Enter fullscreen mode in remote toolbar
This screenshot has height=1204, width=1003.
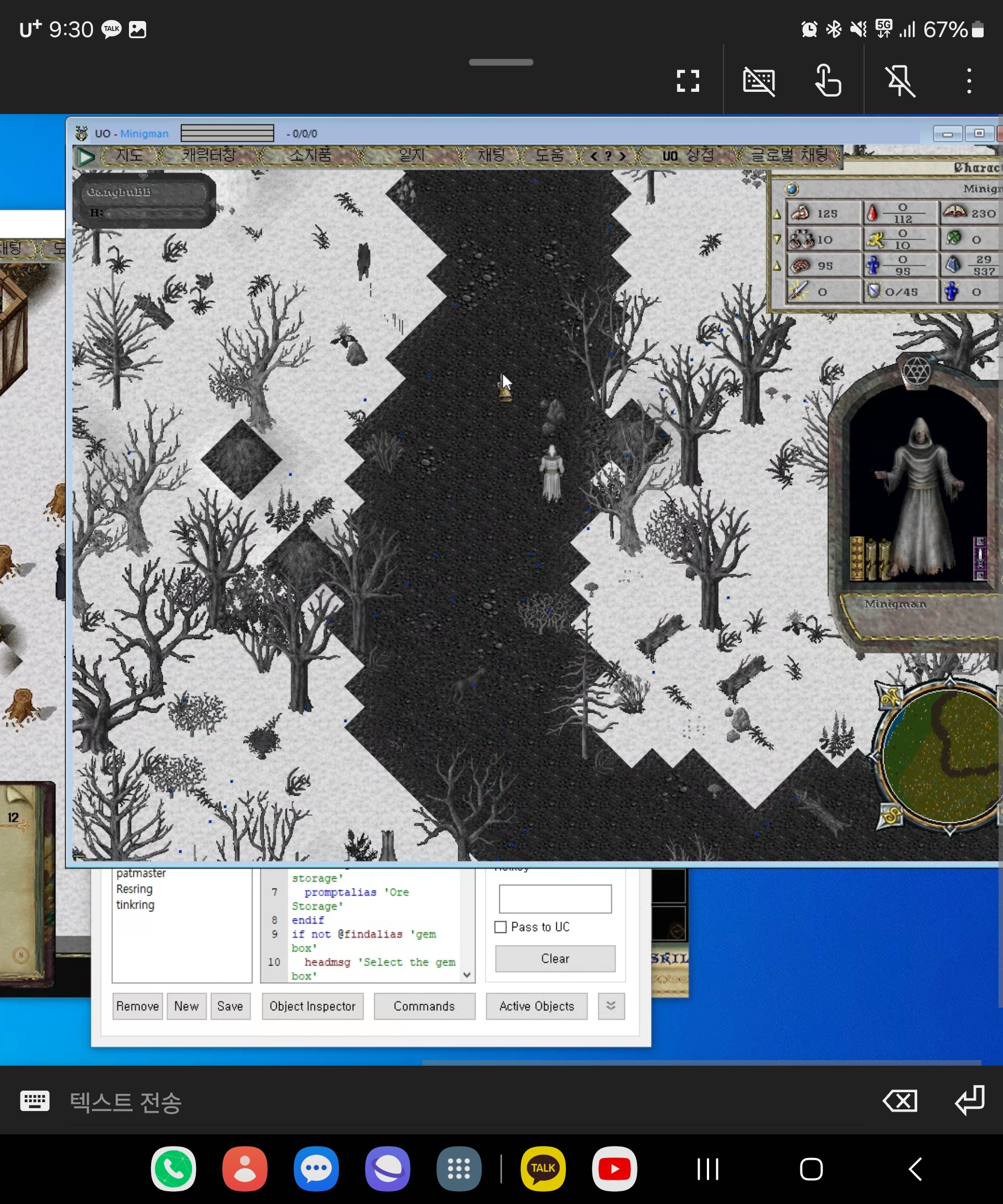(x=687, y=81)
